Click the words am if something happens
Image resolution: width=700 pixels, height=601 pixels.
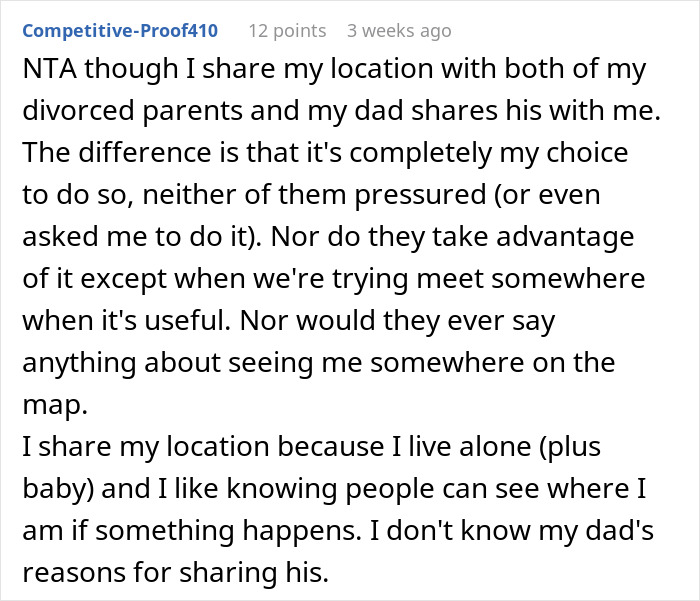[x=192, y=530]
